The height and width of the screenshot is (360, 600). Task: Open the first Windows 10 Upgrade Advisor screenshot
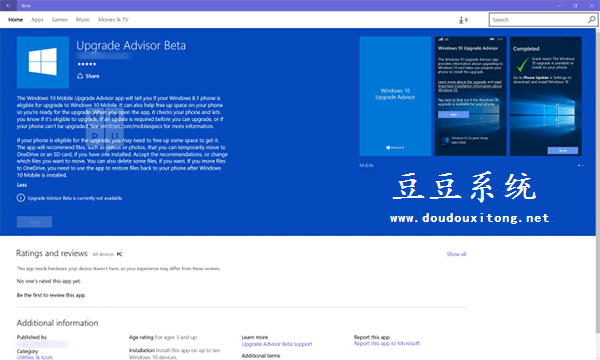[x=395, y=96]
